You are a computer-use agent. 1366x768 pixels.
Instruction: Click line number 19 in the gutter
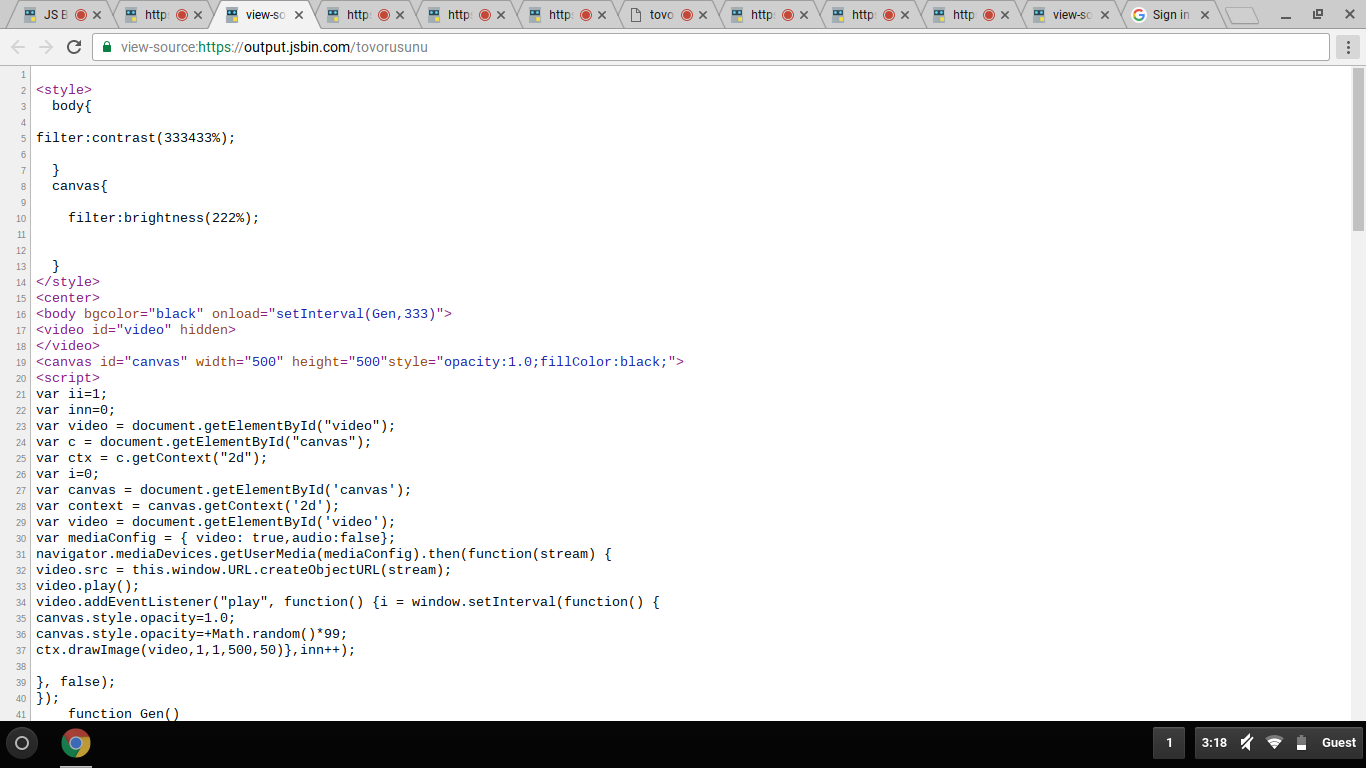(x=22, y=362)
